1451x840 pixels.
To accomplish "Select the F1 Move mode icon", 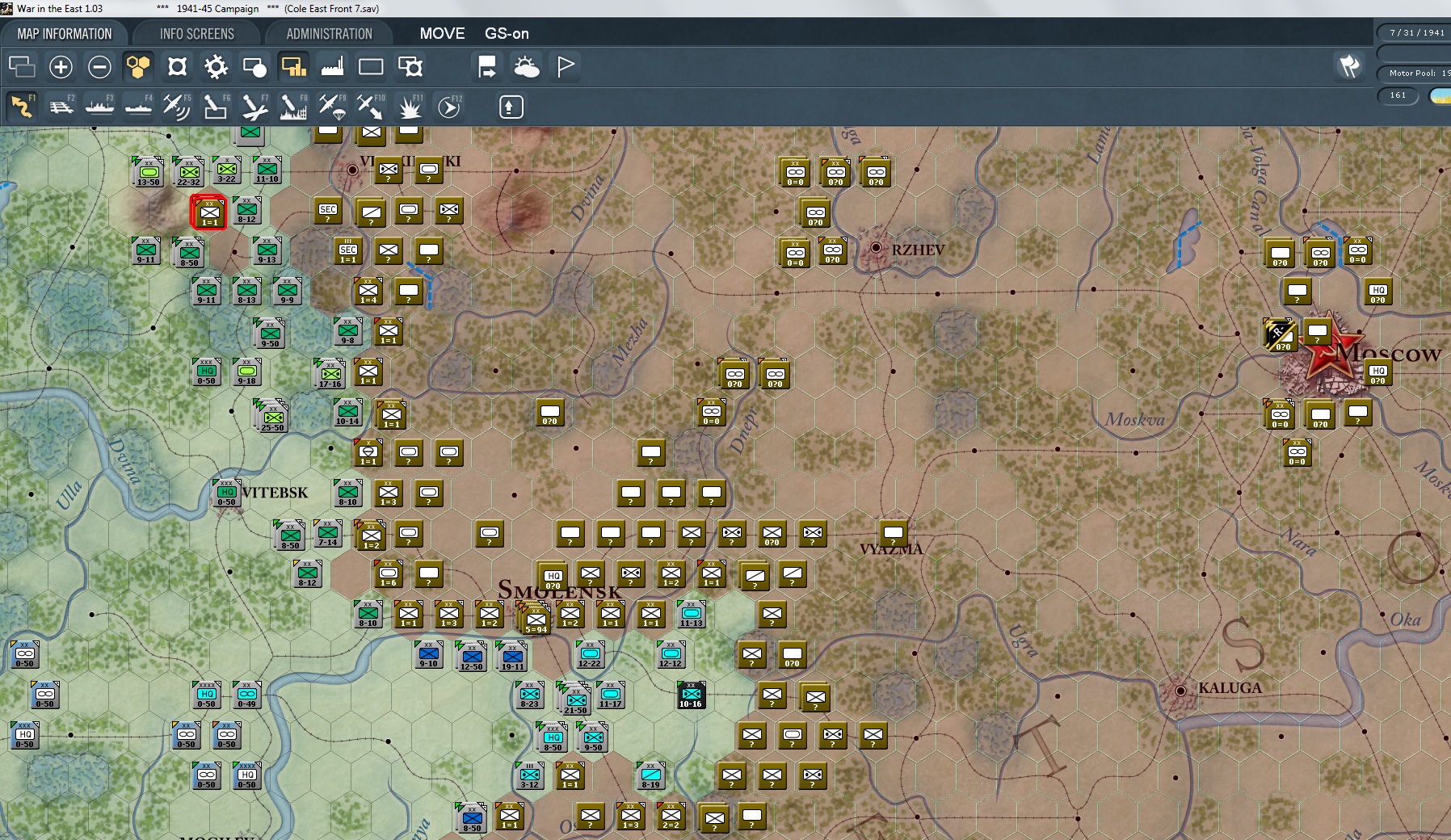I will (22, 107).
